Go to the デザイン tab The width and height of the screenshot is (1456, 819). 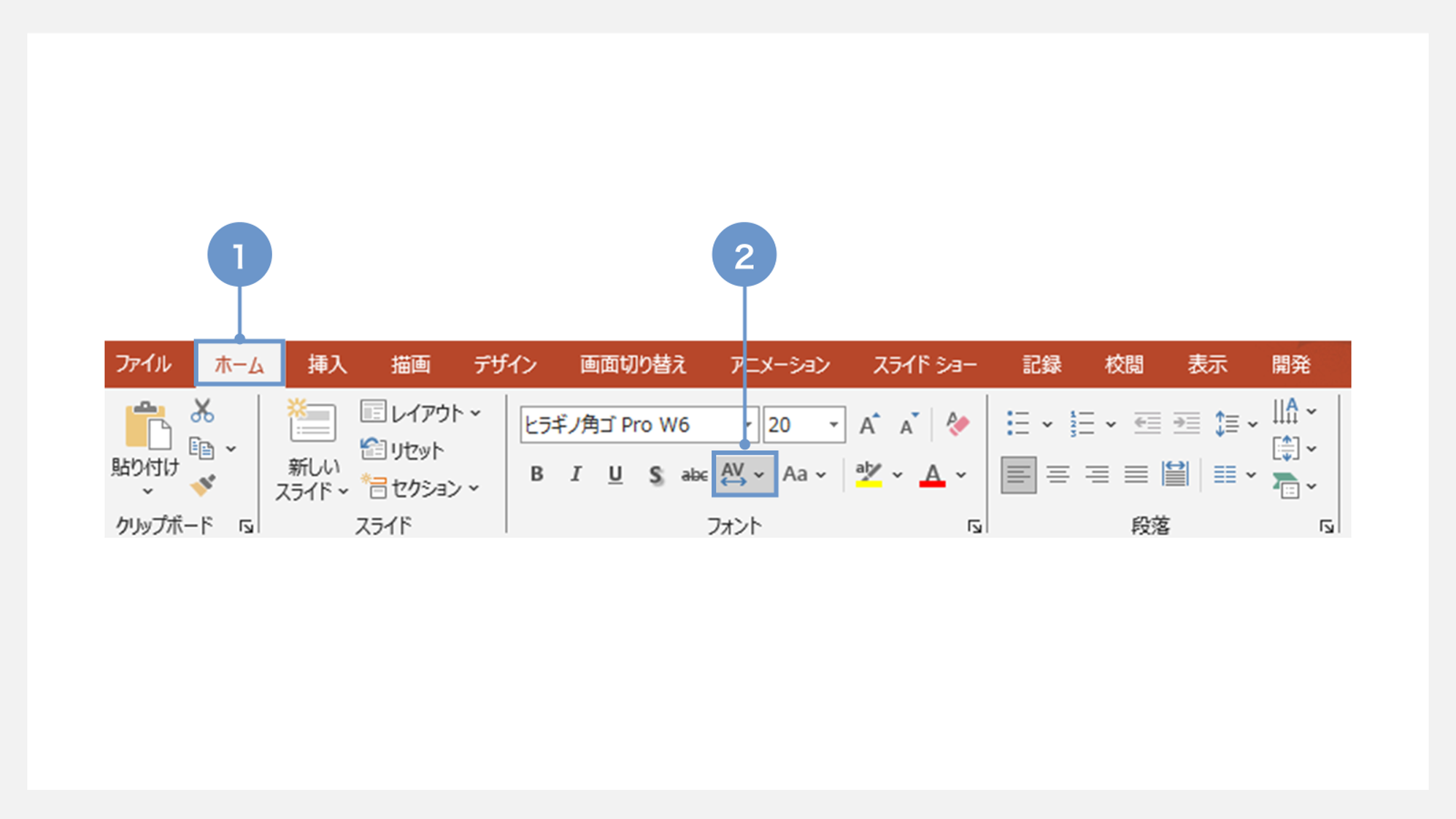(x=505, y=364)
